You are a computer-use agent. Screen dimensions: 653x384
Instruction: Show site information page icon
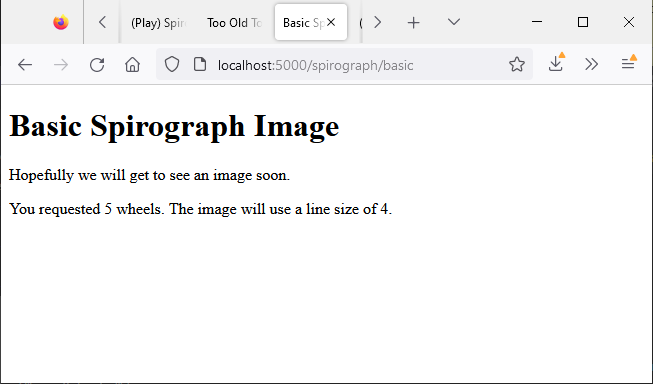coord(200,65)
